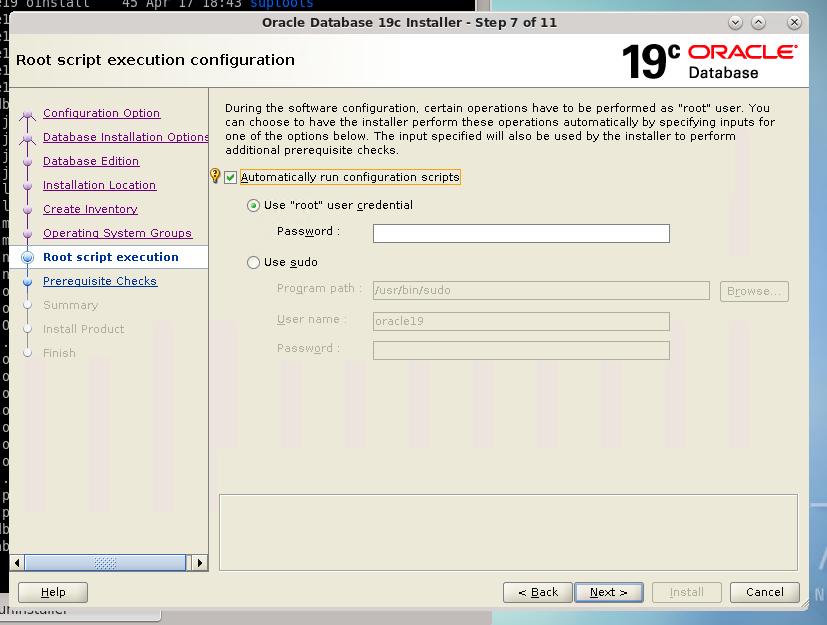827x625 pixels.
Task: Select the Use sudo radio button
Action: [253, 262]
